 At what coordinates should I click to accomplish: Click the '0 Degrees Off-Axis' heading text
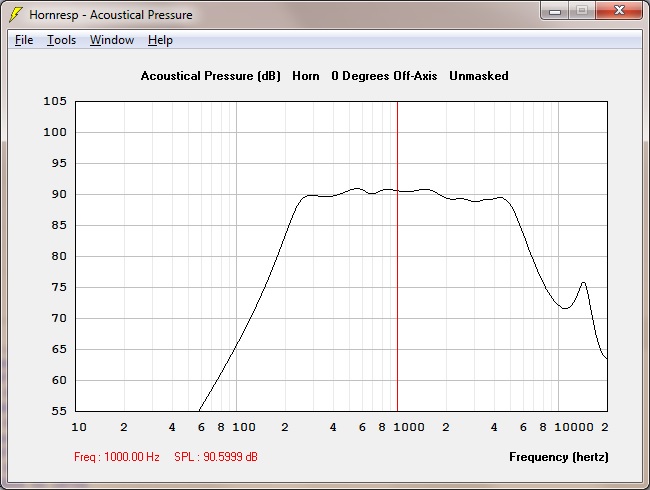coord(384,76)
